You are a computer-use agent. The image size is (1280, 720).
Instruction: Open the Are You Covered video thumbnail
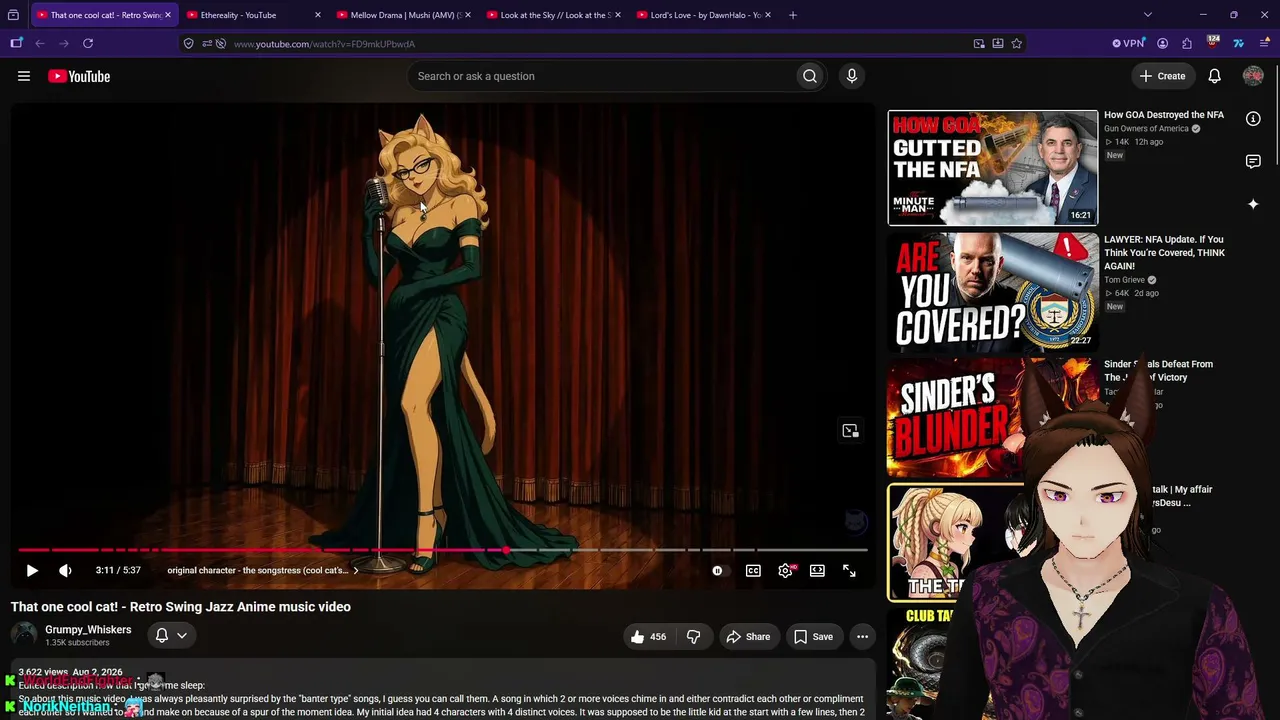point(993,292)
